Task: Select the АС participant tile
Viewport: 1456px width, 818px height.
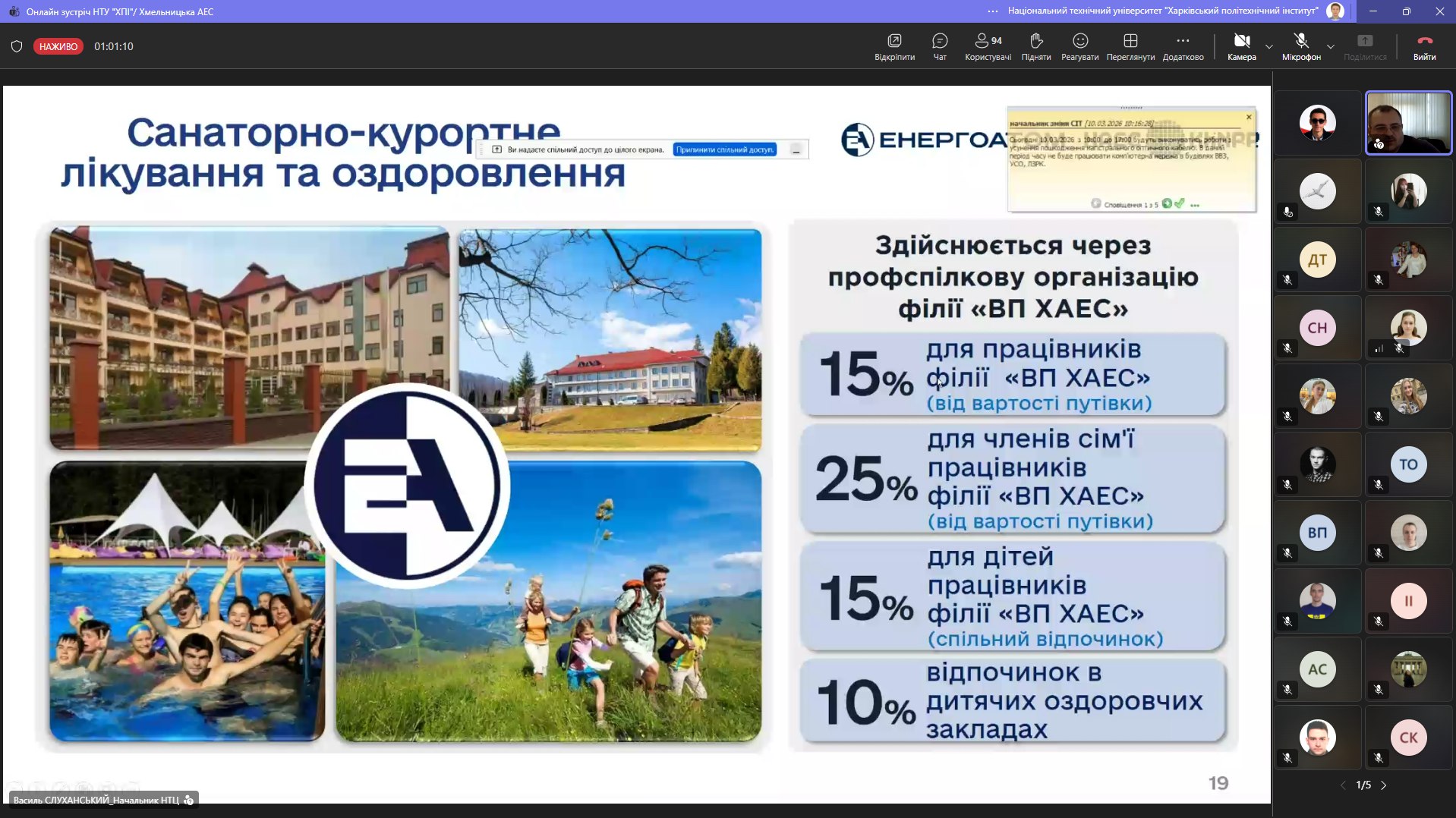Action: [1318, 669]
